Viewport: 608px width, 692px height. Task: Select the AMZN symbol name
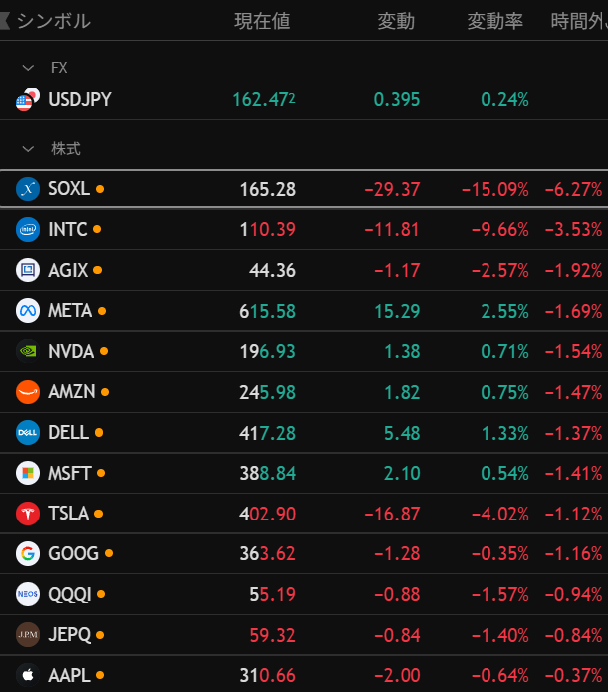click(72, 392)
